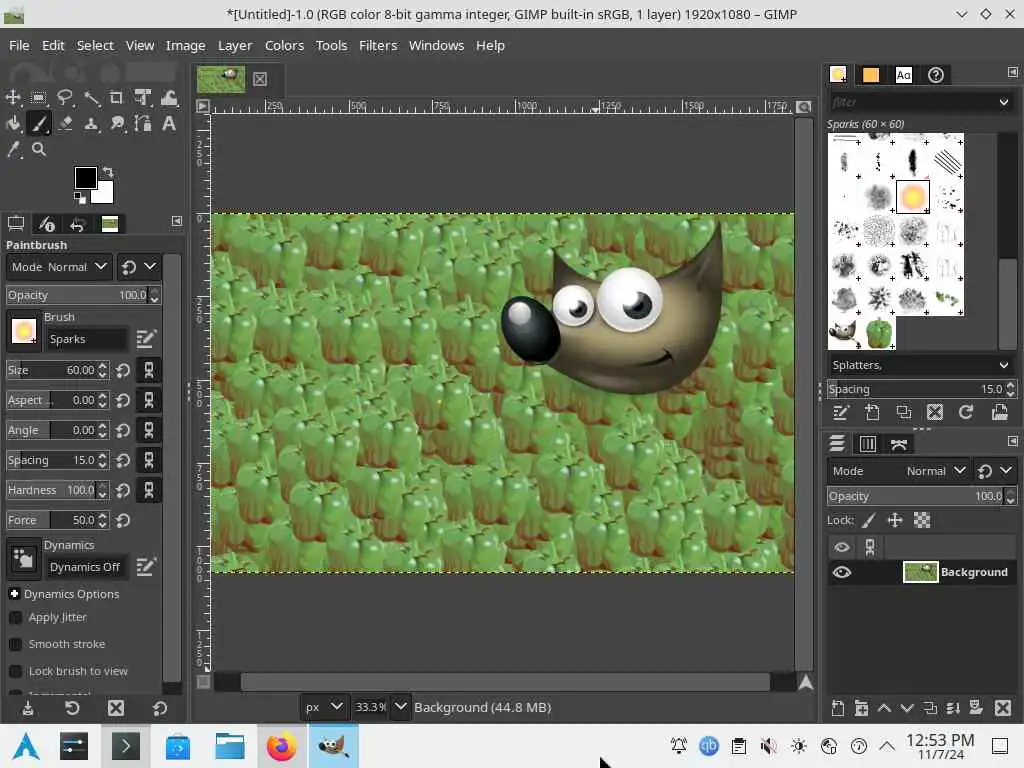The image size is (1024, 768).
Task: Enable Apply Jitter checkbox
Action: pos(16,618)
